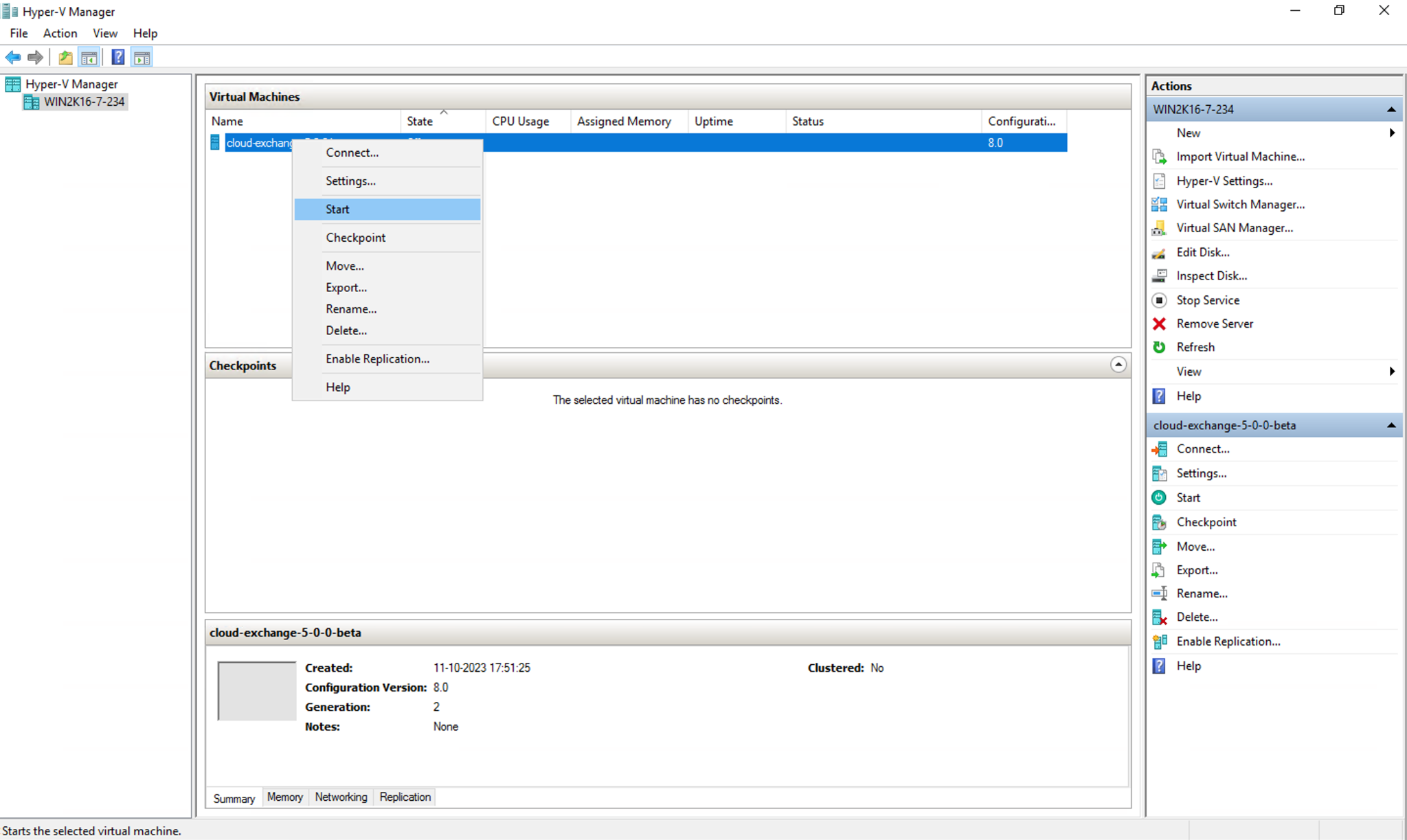Screen dimensions: 1407x840
Task: Sort by the State column header
Action: [x=443, y=122]
